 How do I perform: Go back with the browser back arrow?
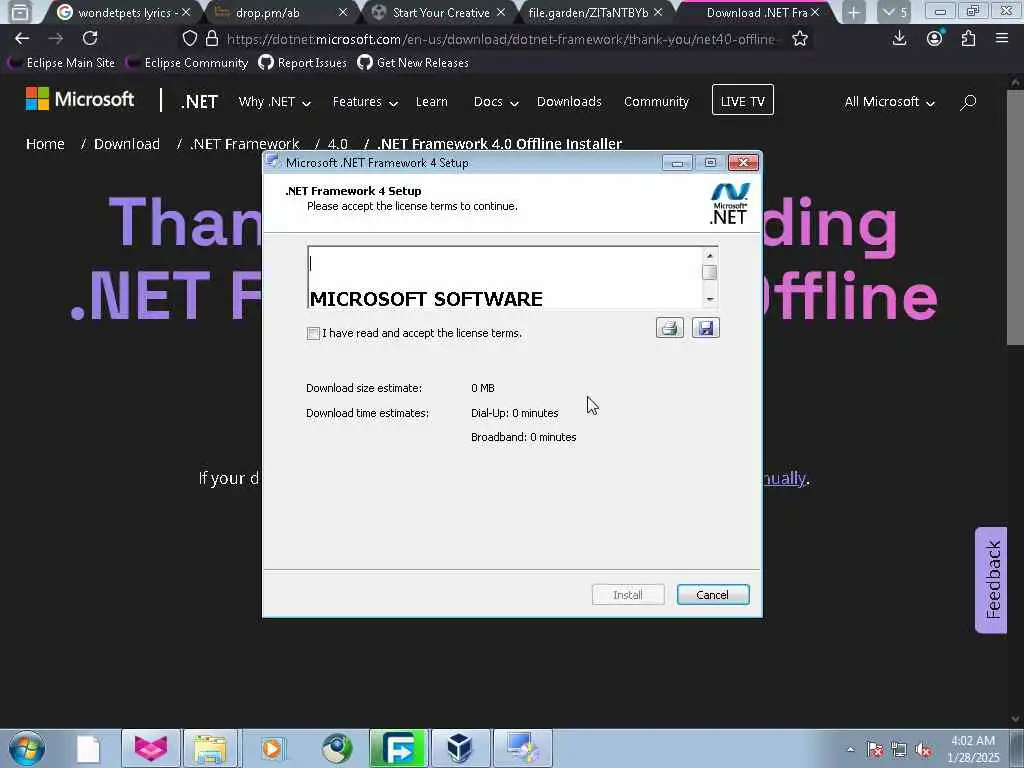[x=22, y=39]
